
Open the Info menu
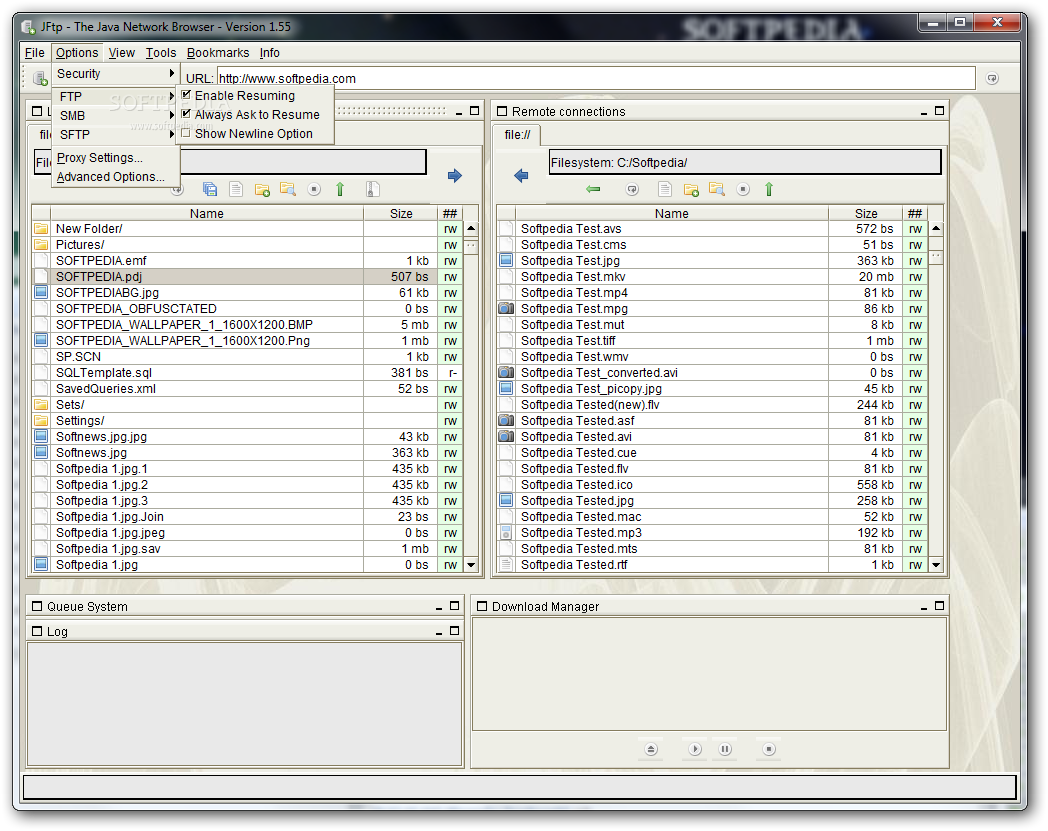[x=270, y=53]
